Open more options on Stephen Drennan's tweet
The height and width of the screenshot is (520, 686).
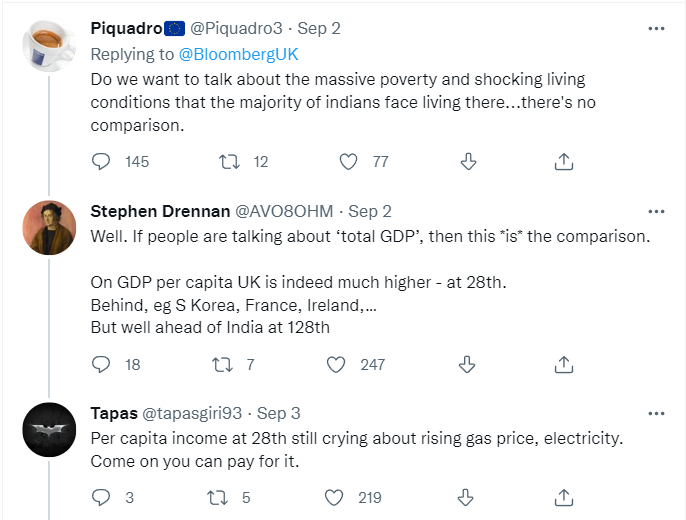point(656,212)
